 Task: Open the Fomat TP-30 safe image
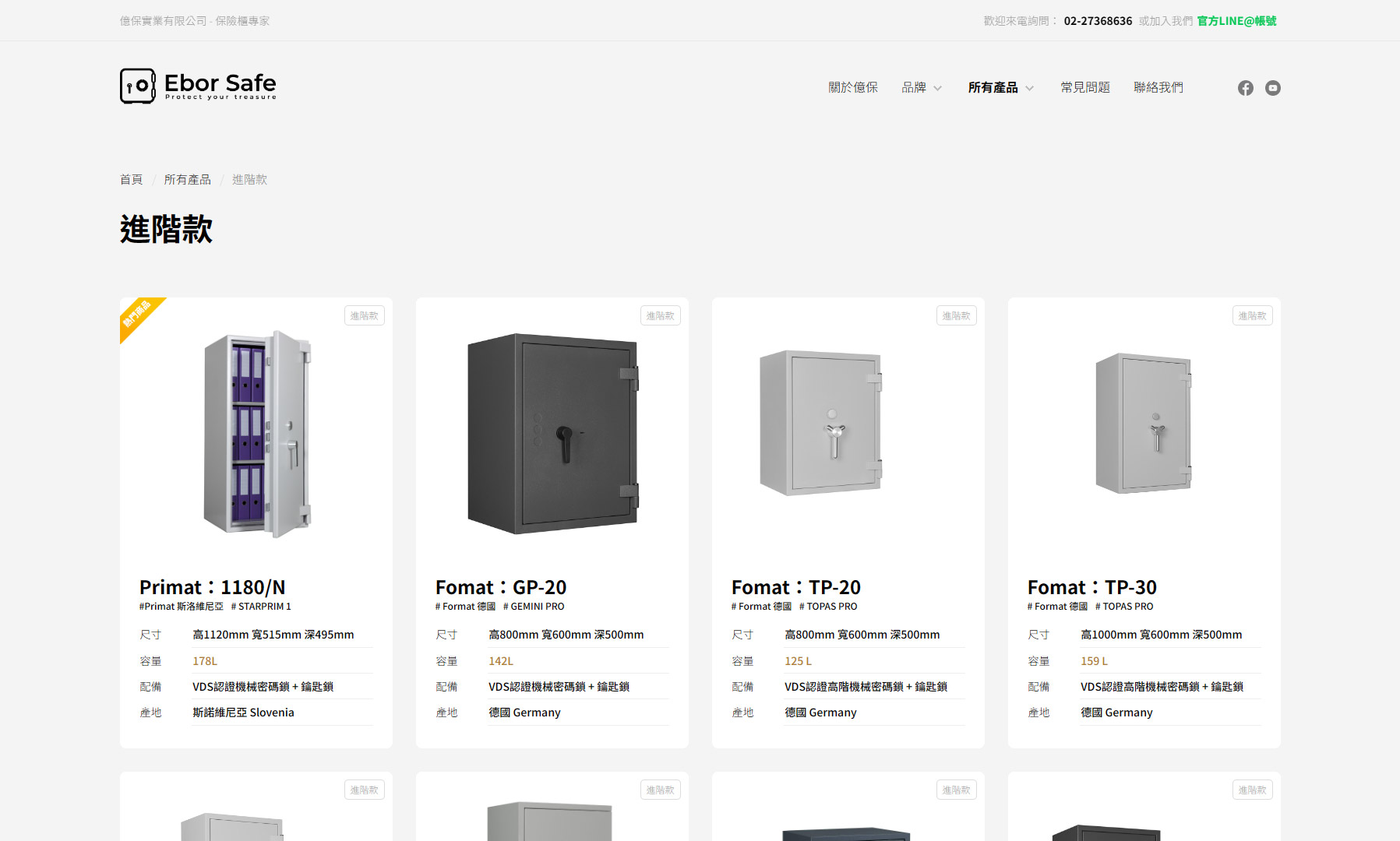[1144, 423]
